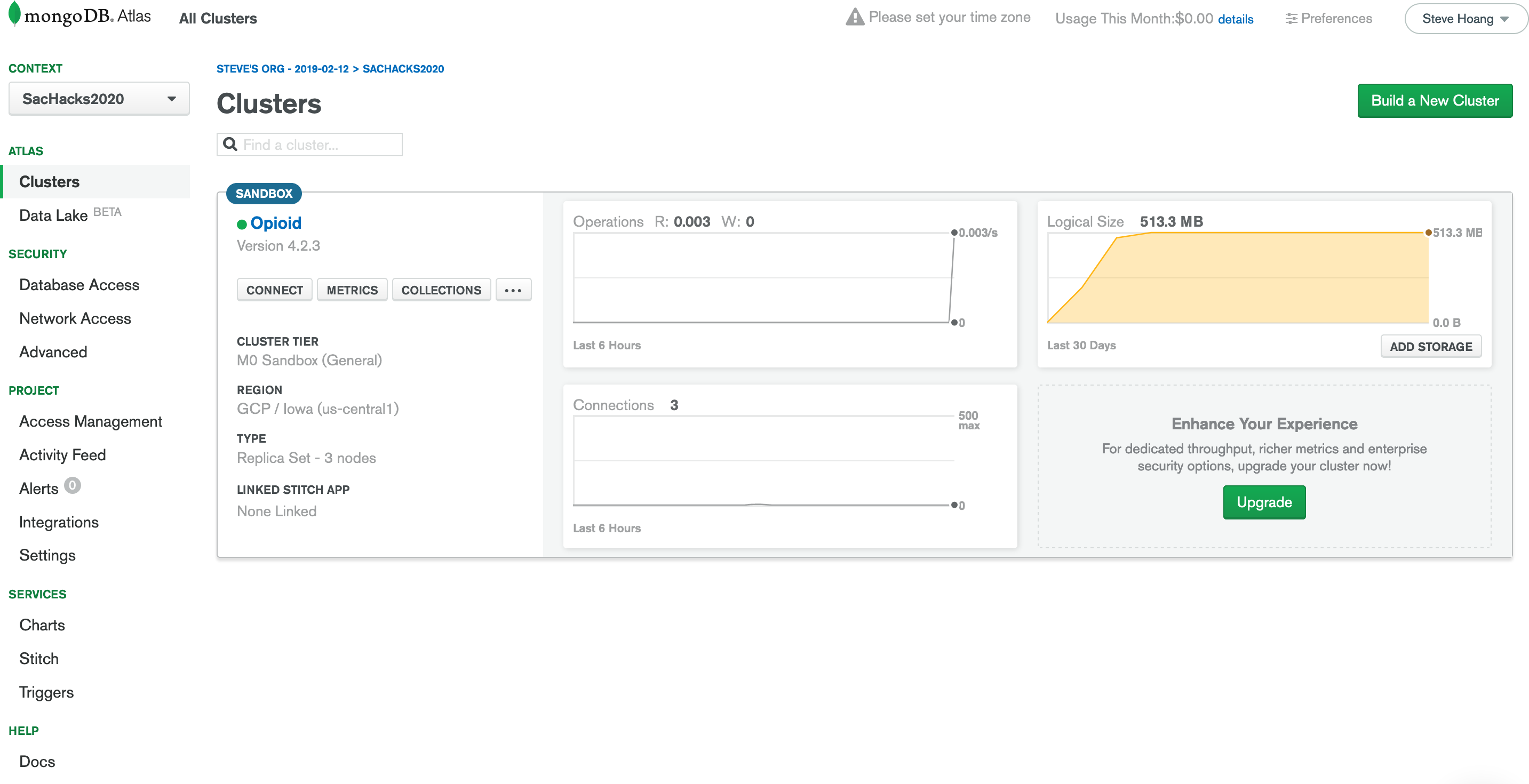Click the SANDBOX badge label
The width and height of the screenshot is (1529, 784).
(264, 194)
